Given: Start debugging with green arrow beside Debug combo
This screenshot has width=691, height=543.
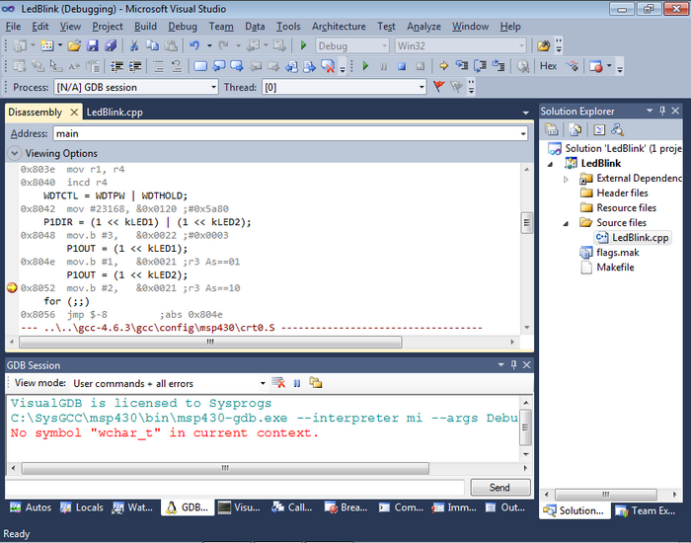Looking at the screenshot, I should tap(303, 45).
